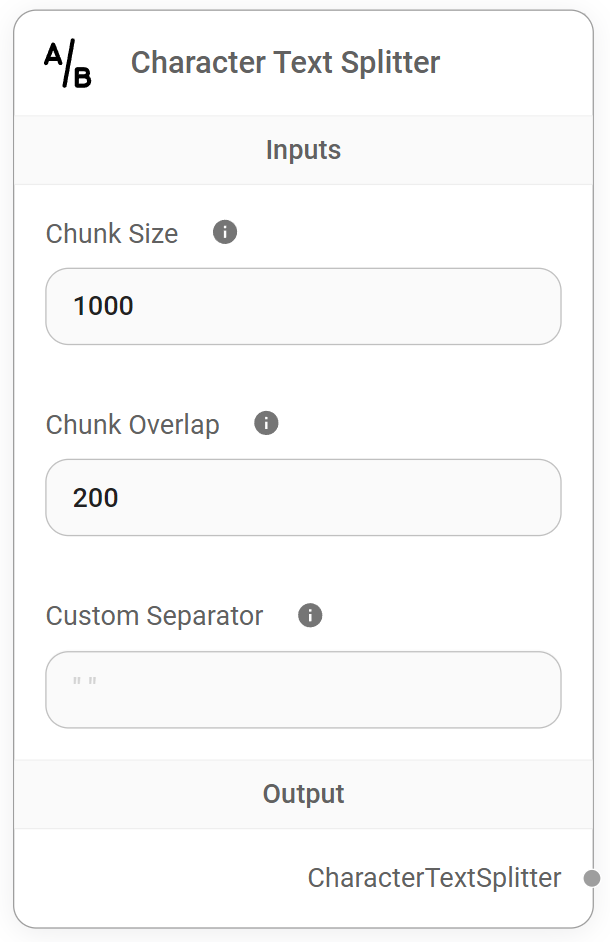The height and width of the screenshot is (942, 610).
Task: Click the value 200 in Chunk Overlap
Action: tap(94, 497)
